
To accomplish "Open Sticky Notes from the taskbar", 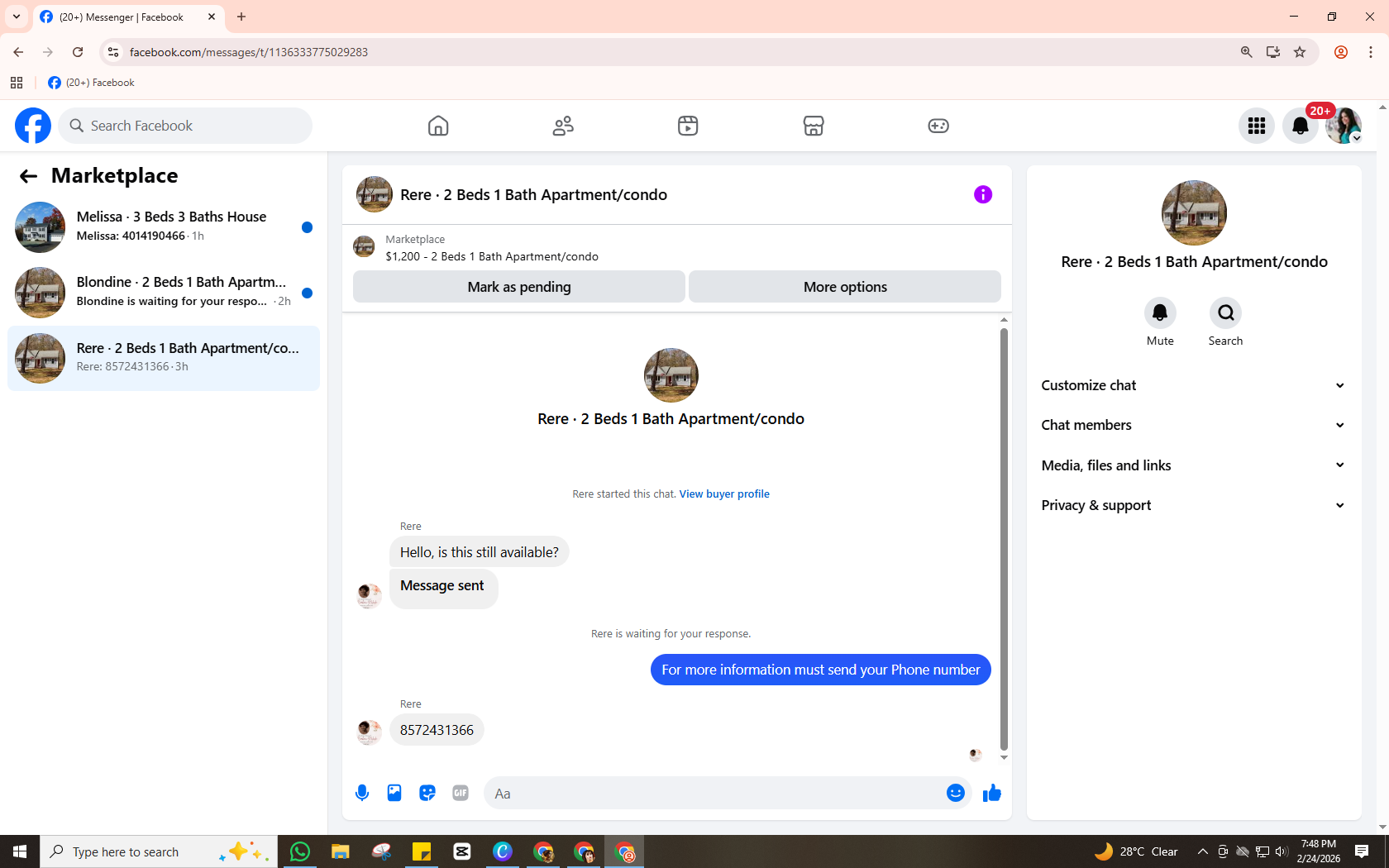I will (422, 851).
